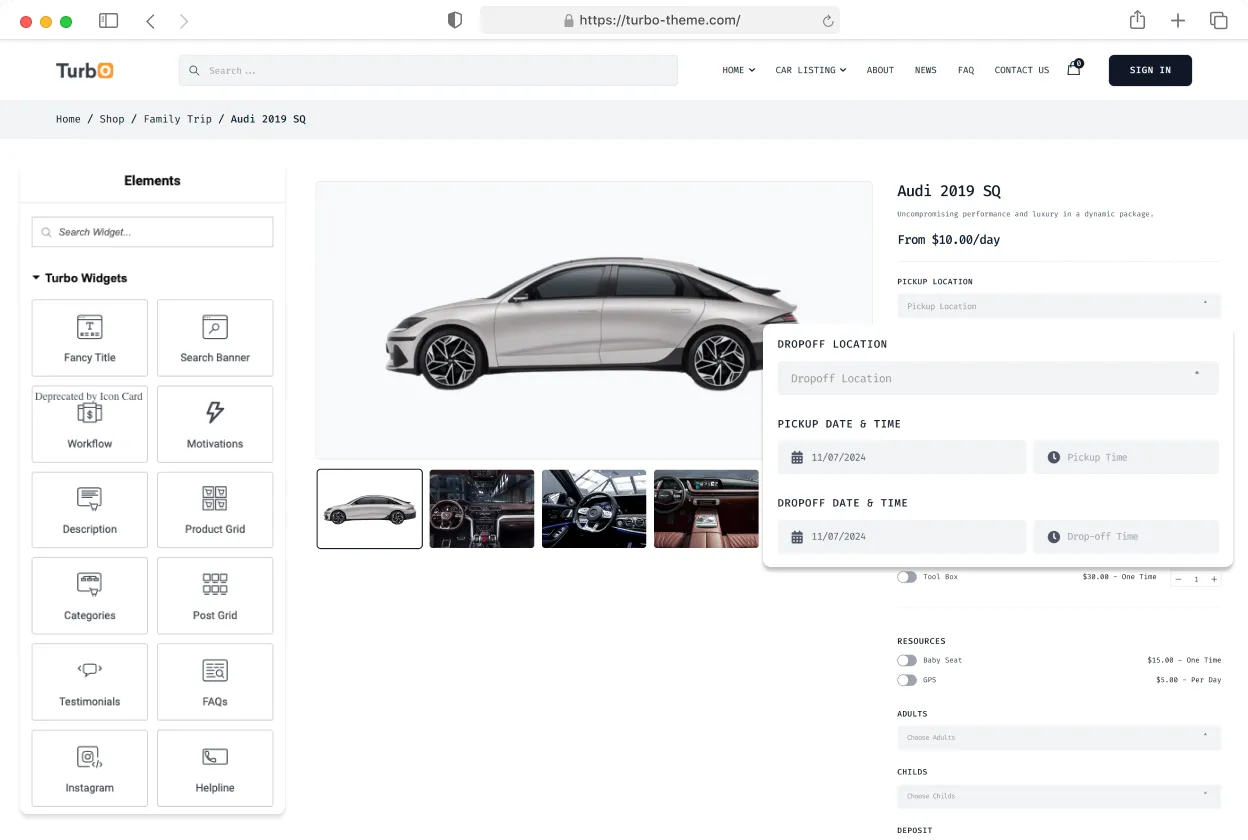Turn on the GPS resource

coord(907,680)
